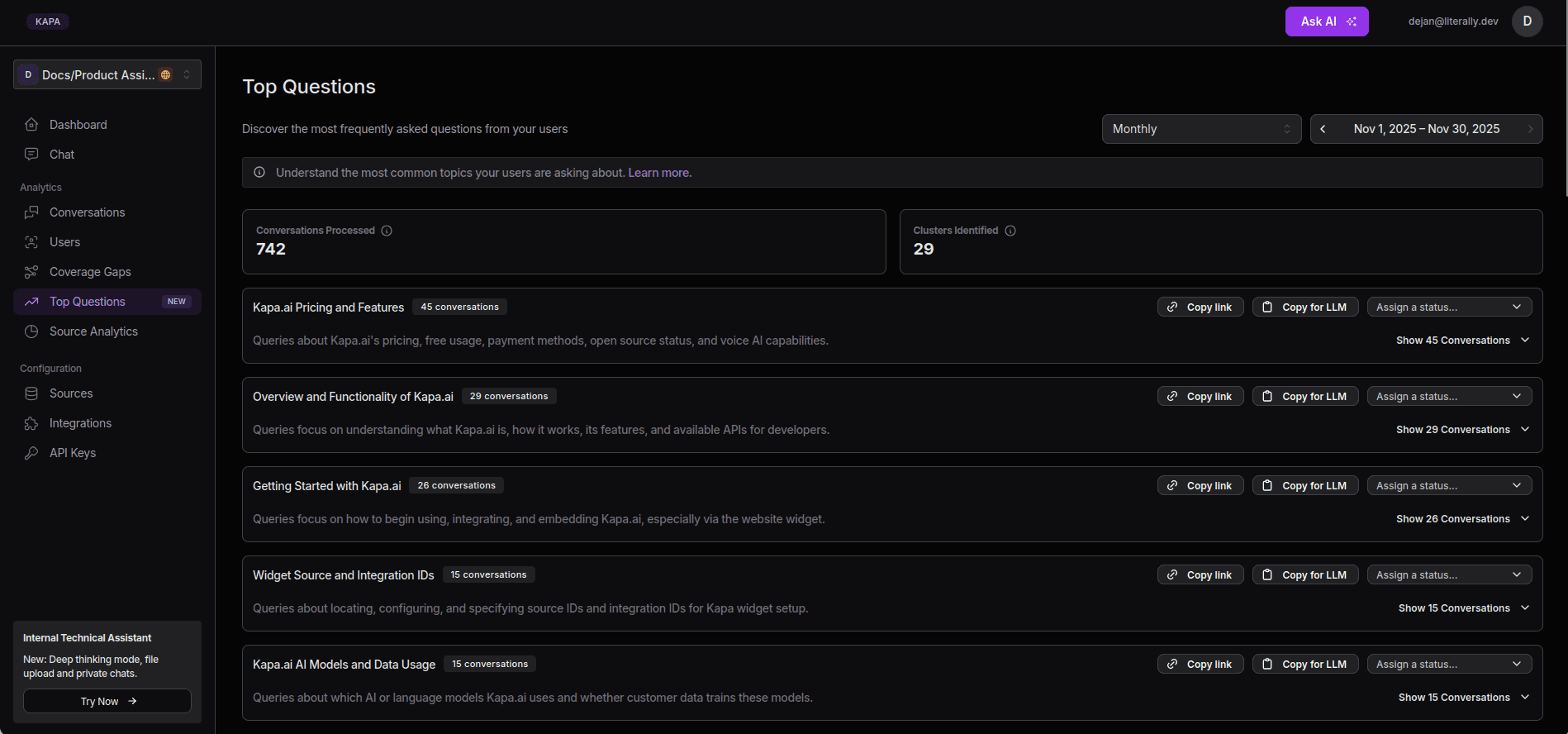The width and height of the screenshot is (1568, 734).
Task: Expand Show 26 Conversations
Action: pos(1462,519)
